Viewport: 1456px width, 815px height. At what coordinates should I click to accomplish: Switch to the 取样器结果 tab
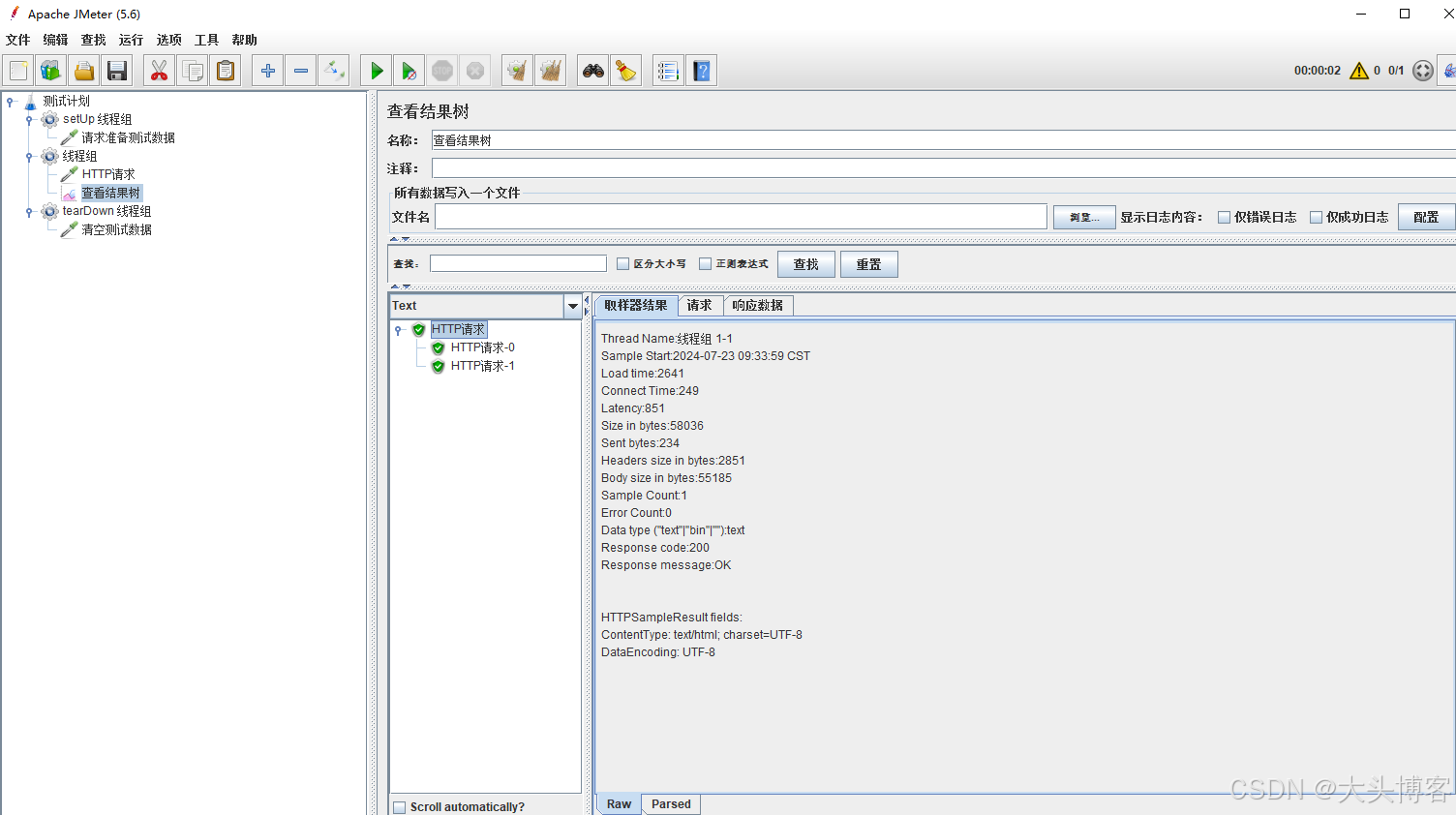pos(636,306)
